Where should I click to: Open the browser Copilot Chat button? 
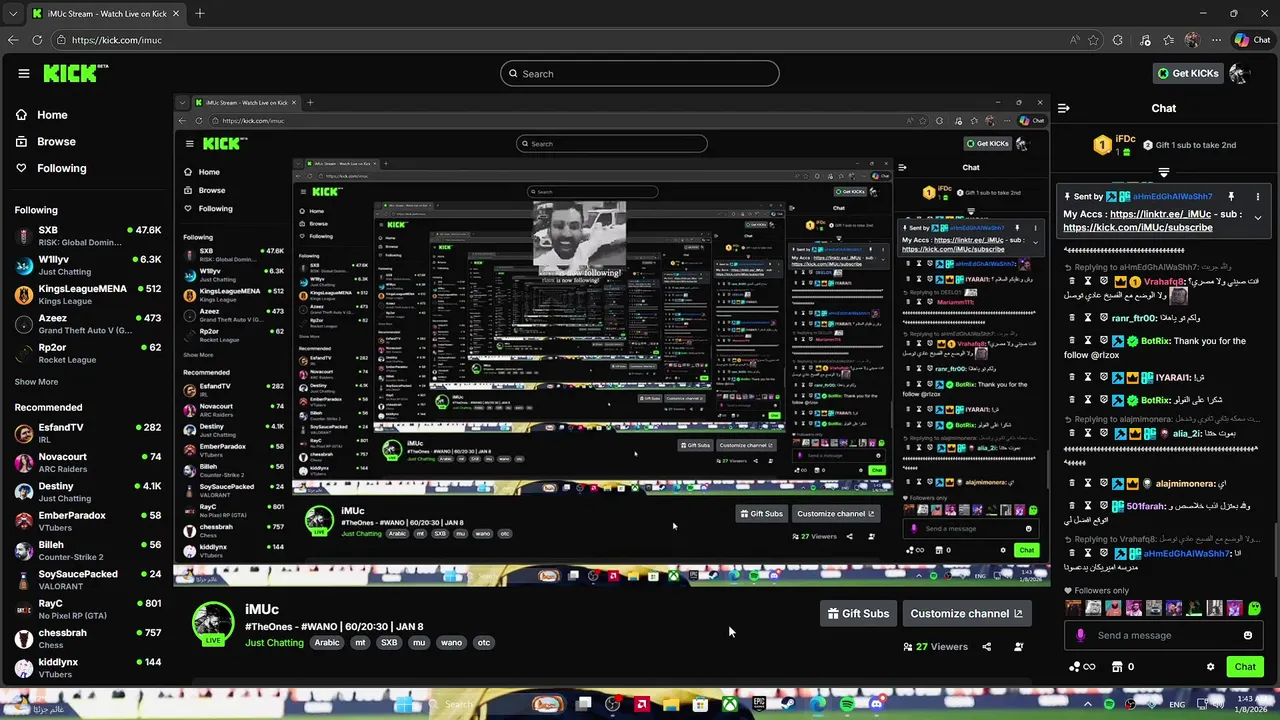[1252, 40]
